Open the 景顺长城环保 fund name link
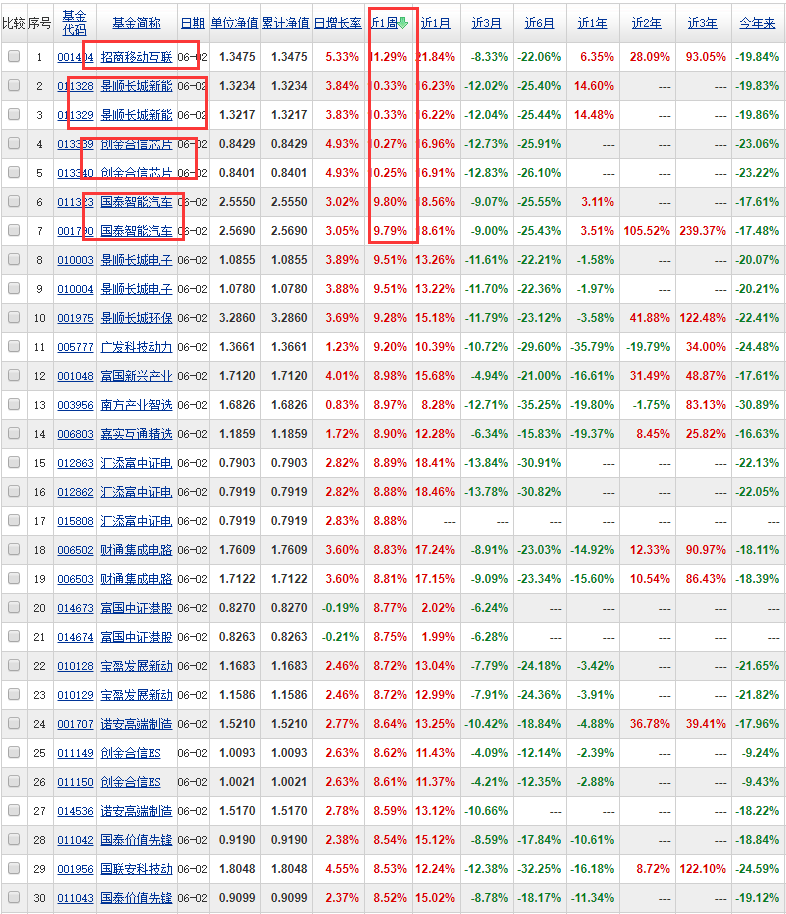The image size is (786, 914). coord(136,318)
